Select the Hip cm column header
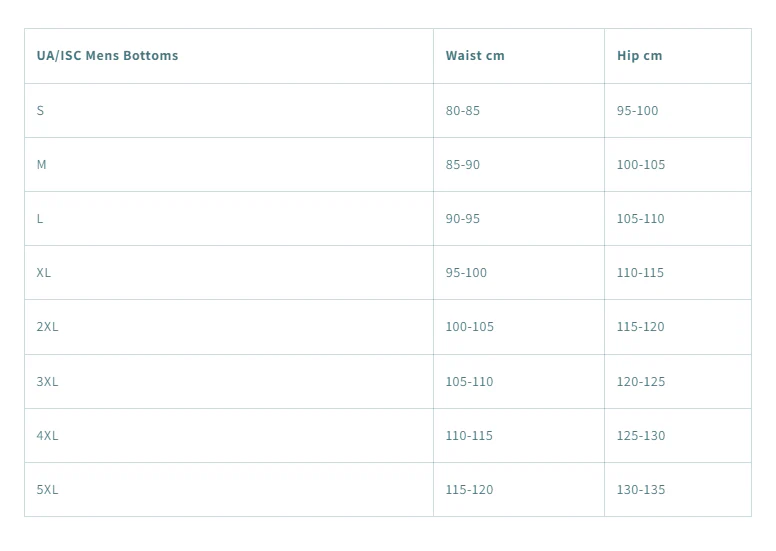 (x=639, y=55)
